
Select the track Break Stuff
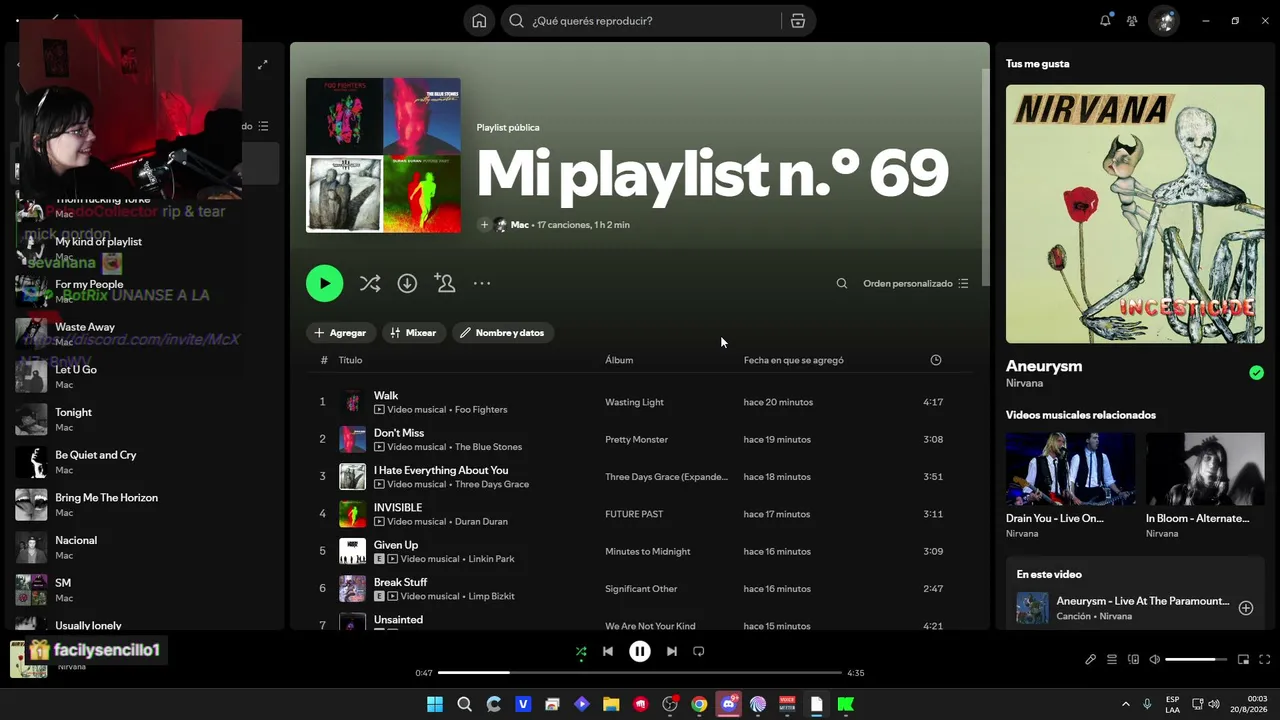[640, 589]
